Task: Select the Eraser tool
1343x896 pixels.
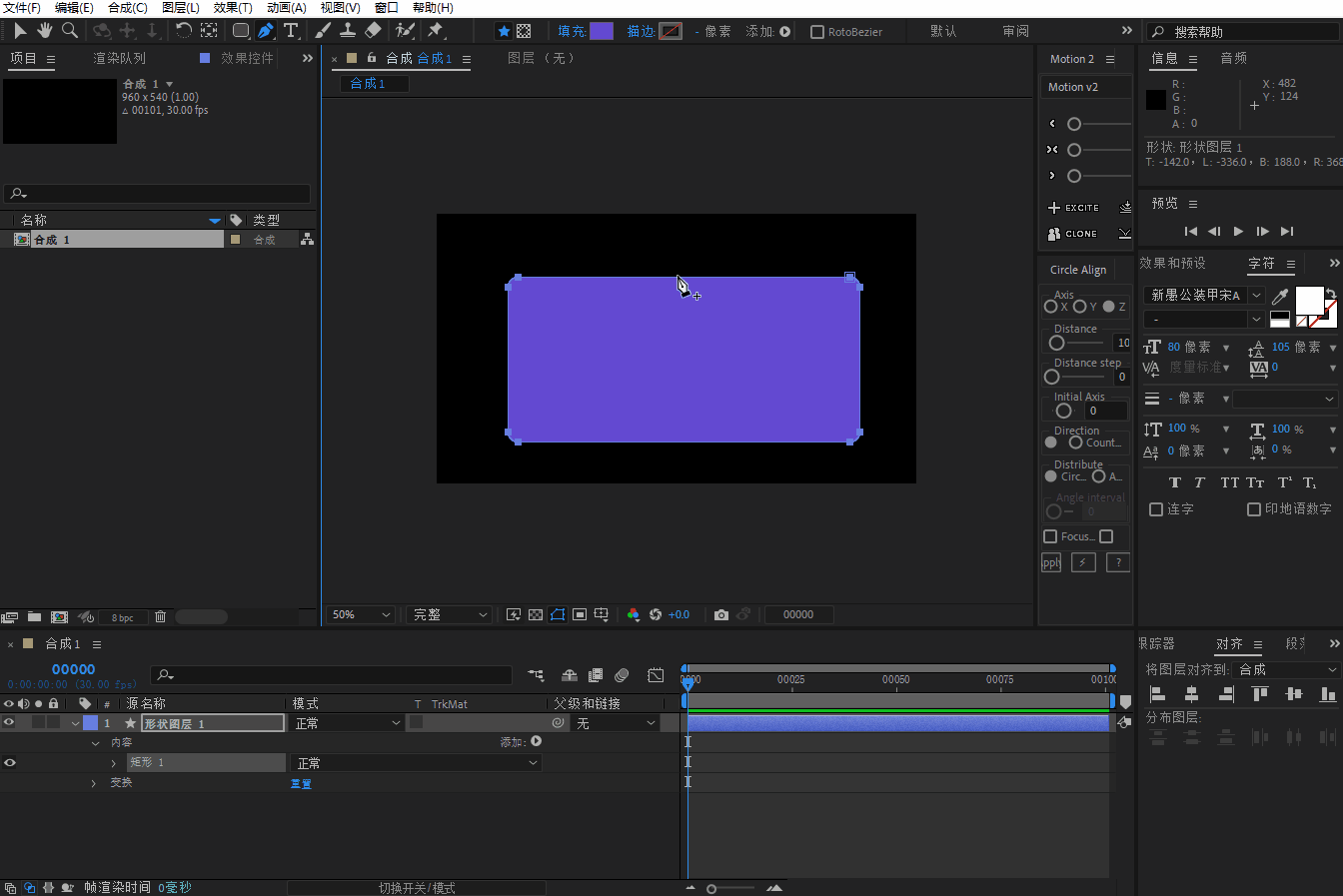Action: [373, 31]
